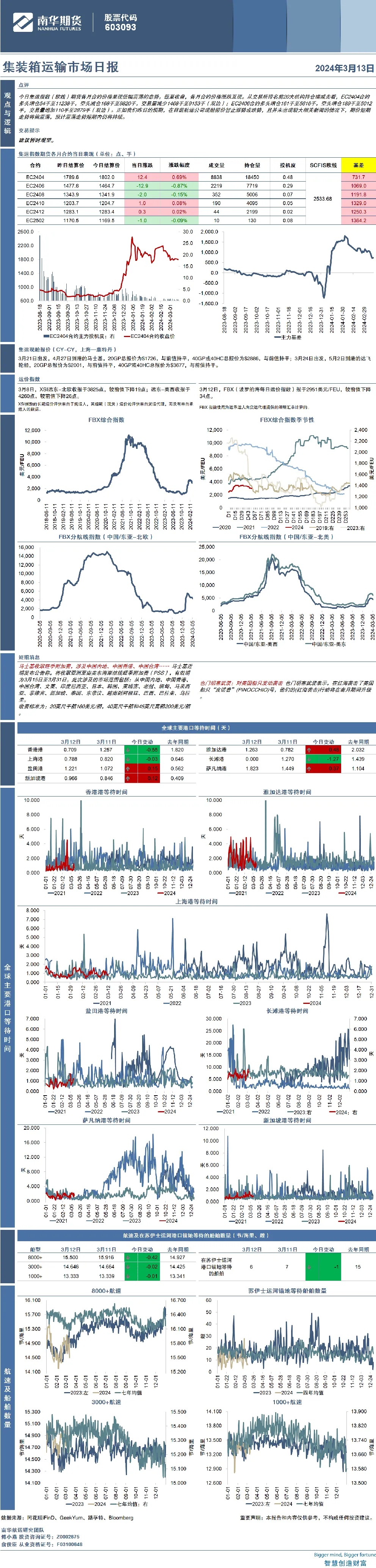Click the 短期消息 section heading
This screenshot has width=376, height=1568.
[29, 657]
